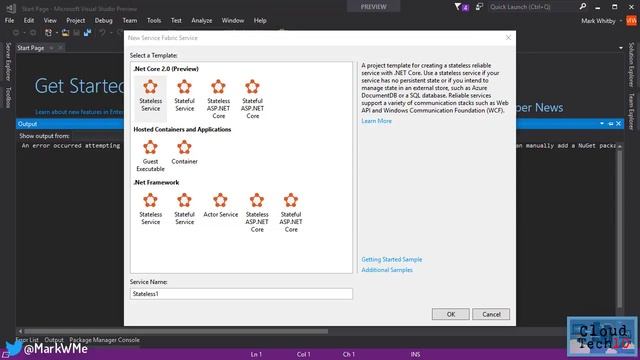
Task: Open the Debug menu
Action: 103,20
